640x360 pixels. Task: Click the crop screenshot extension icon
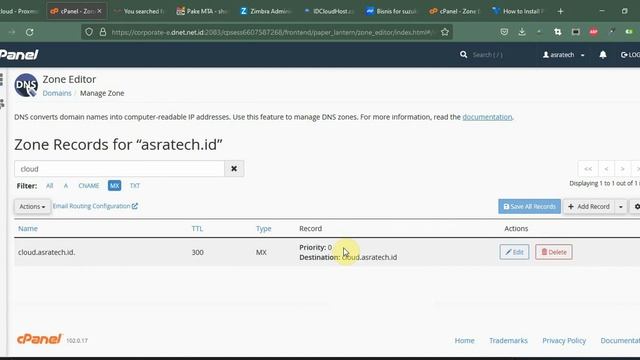(558, 32)
